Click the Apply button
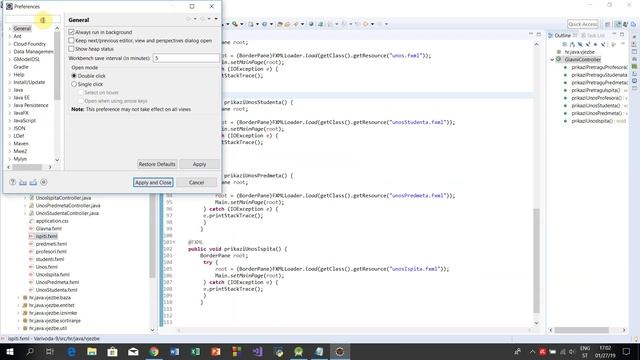This screenshot has width=640, height=360. click(x=199, y=164)
